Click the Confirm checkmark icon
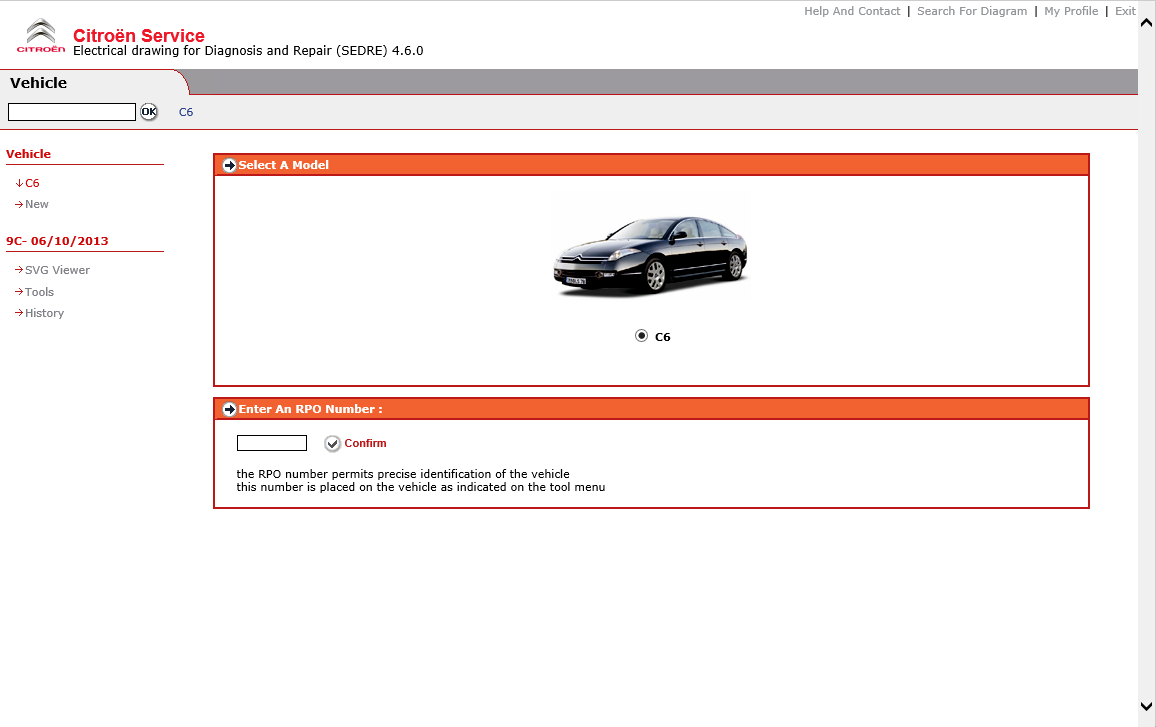 tap(333, 444)
